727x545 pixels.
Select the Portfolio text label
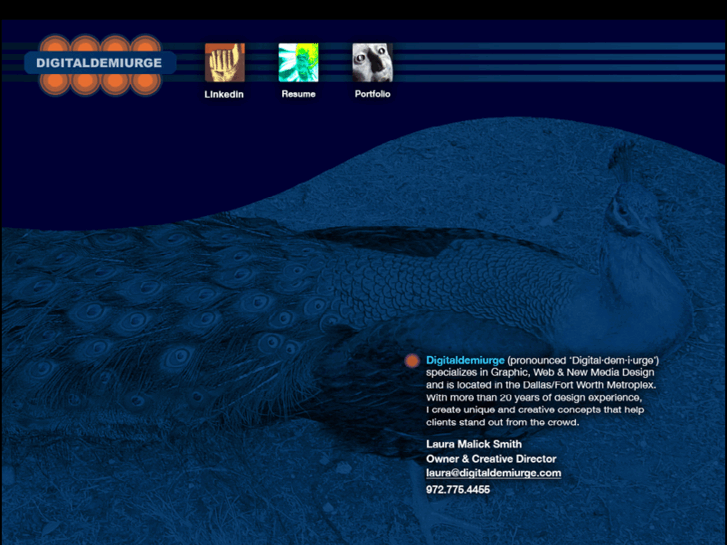click(372, 94)
